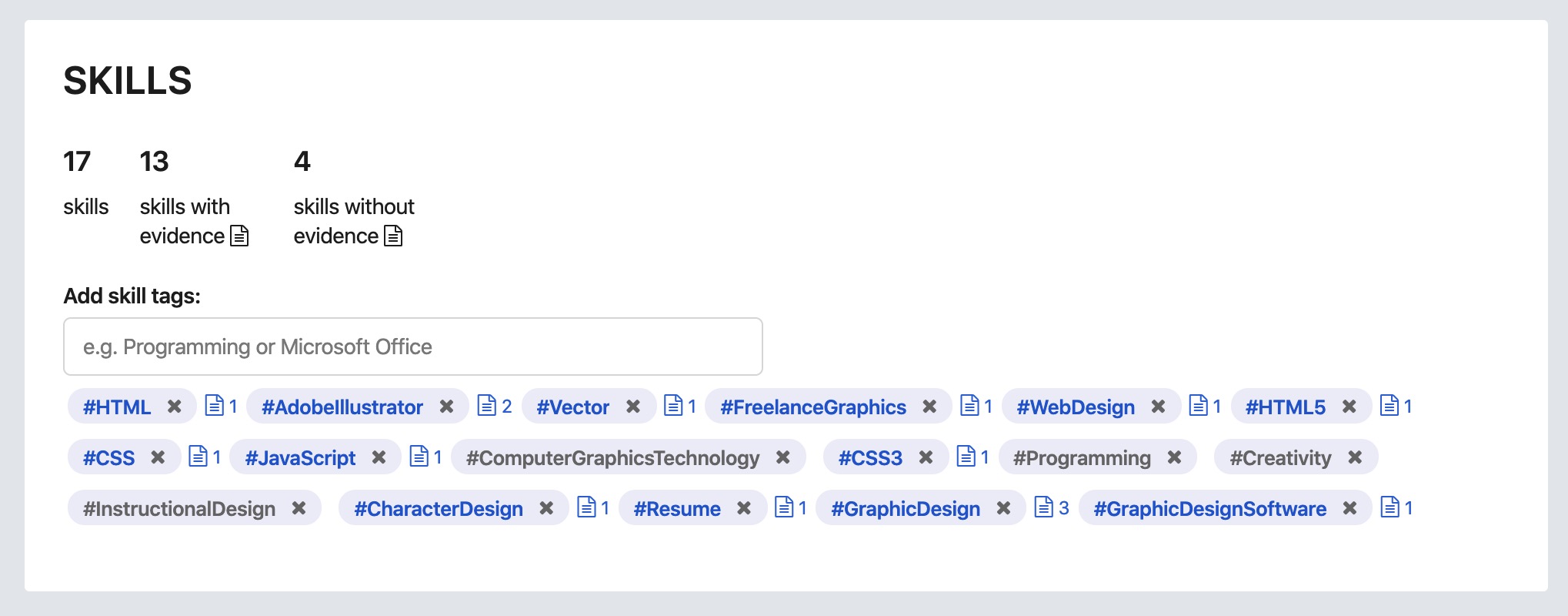
Task: Open evidence document icon next to #AdobeIllustrator
Action: pos(487,405)
